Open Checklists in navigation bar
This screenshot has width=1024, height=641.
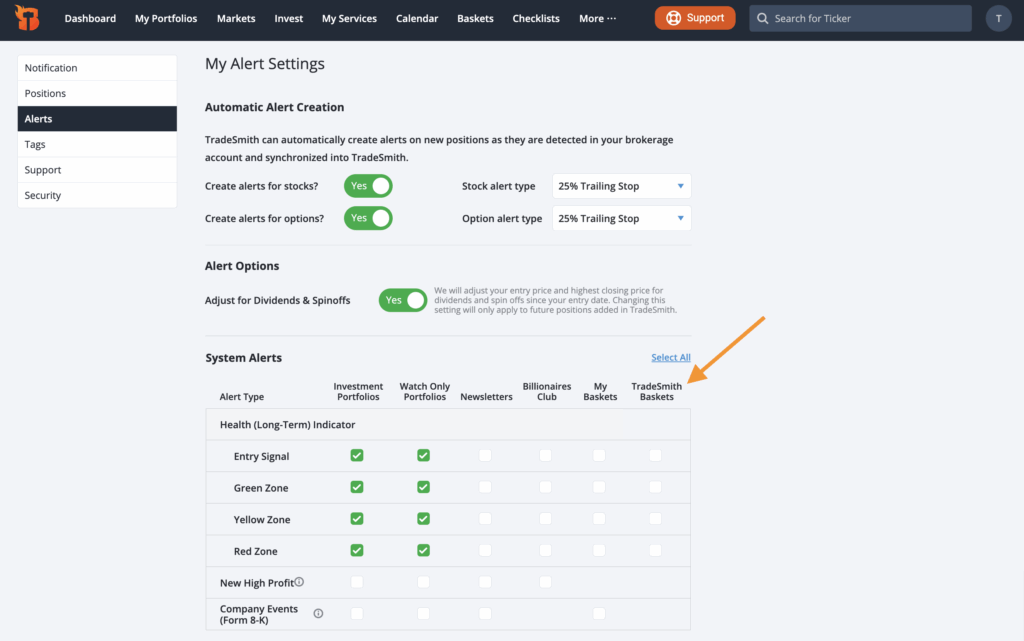pos(536,18)
